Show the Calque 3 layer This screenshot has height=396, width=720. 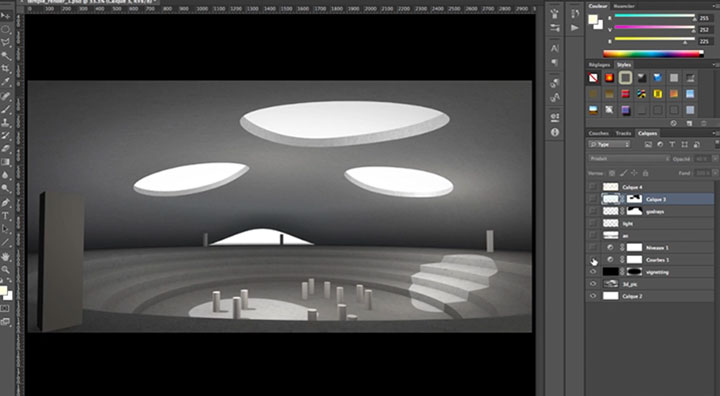(593, 199)
